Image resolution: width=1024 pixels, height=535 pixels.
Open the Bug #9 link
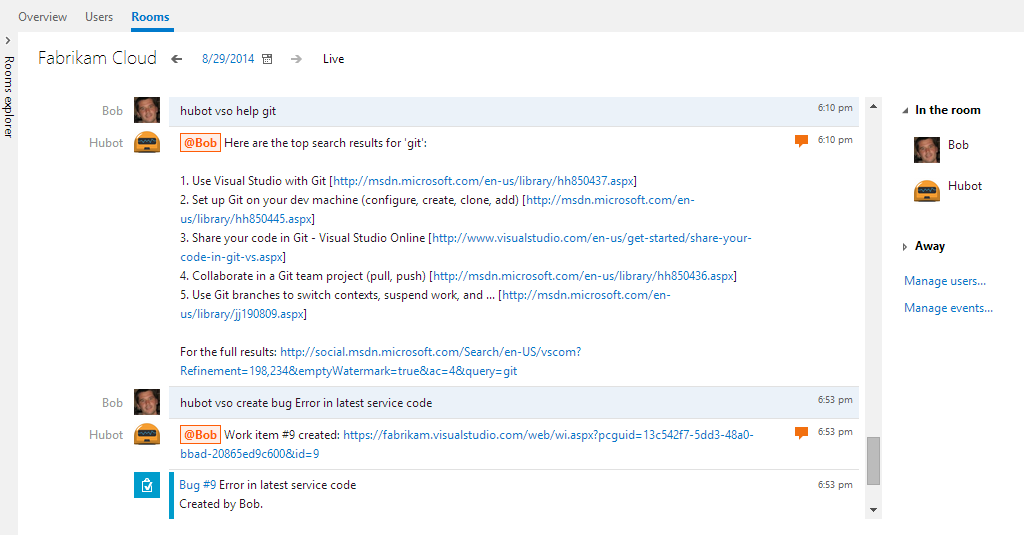(198, 485)
